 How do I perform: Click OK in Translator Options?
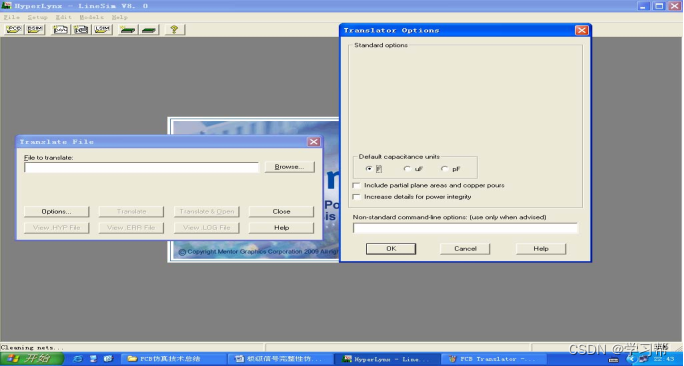point(391,249)
